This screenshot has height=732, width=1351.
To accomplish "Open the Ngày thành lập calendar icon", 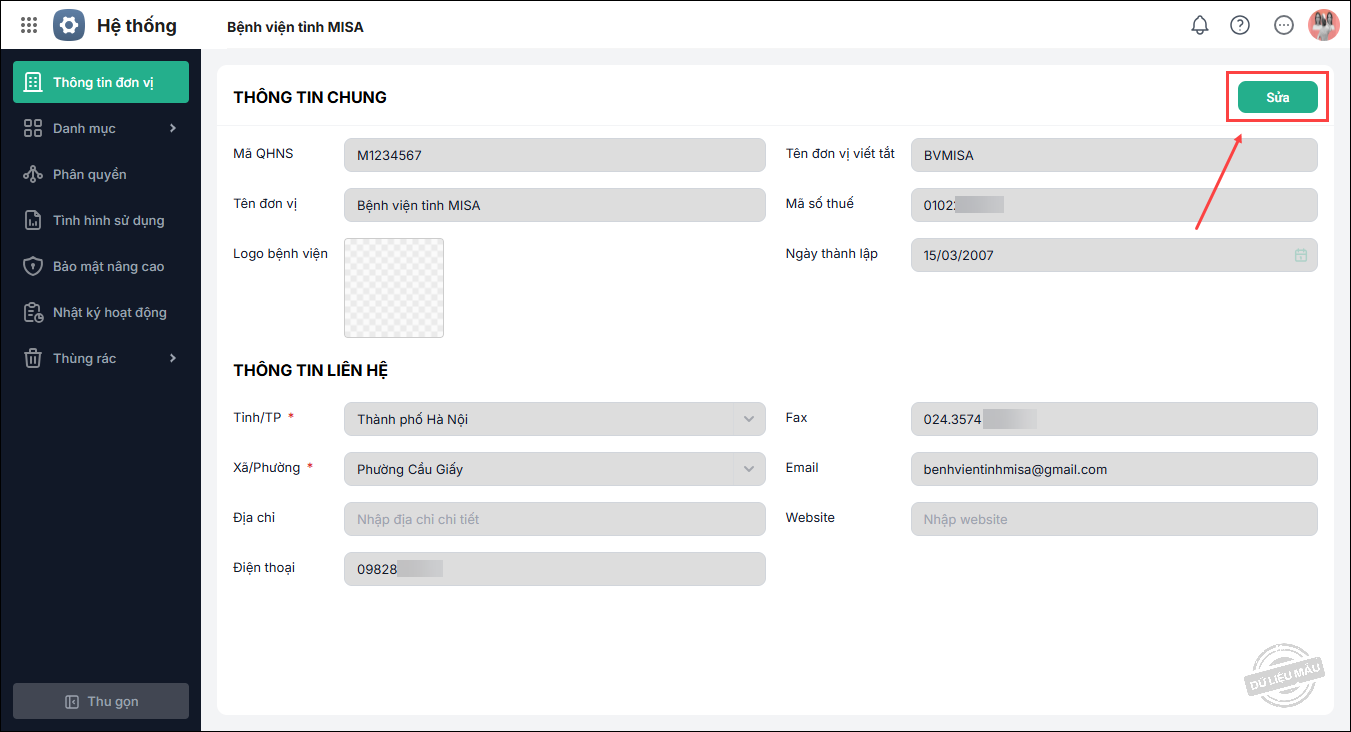I will coord(1301,255).
